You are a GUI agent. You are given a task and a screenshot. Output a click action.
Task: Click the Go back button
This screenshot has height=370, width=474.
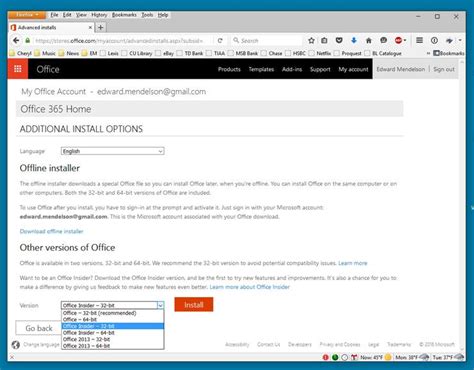38,328
